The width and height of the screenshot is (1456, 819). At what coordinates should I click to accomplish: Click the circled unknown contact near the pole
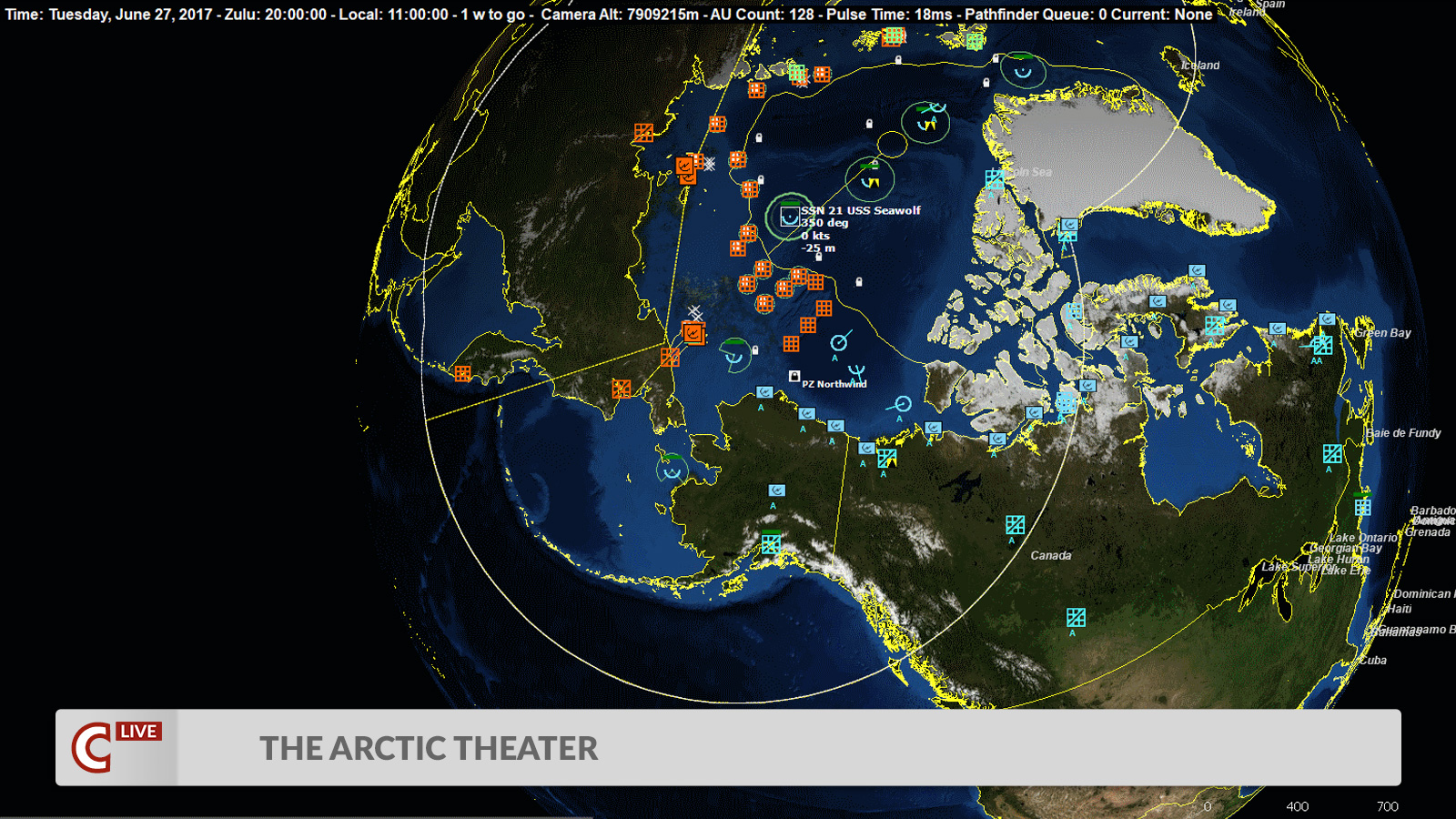[893, 146]
